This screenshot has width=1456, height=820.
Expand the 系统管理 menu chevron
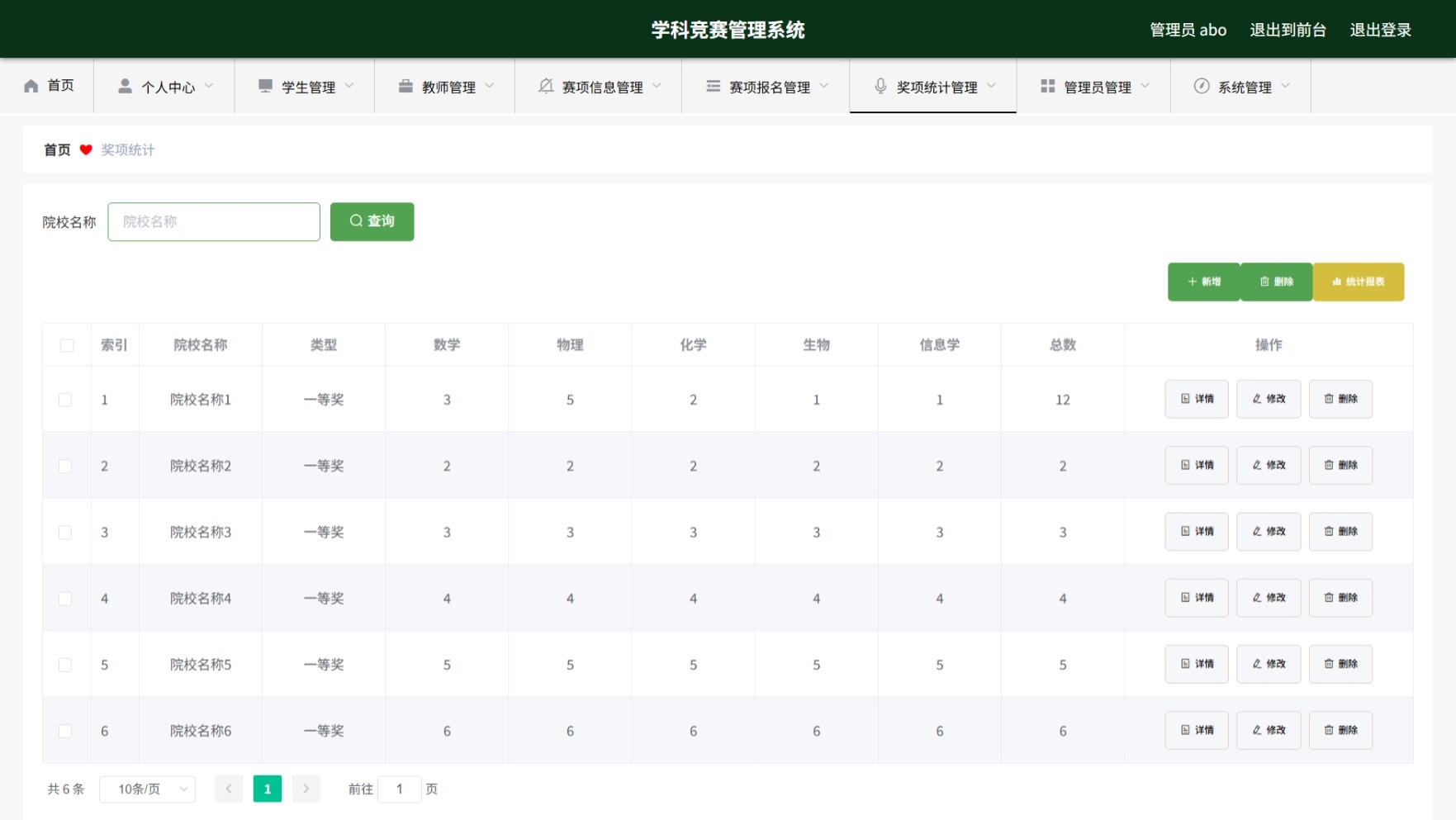(1286, 86)
